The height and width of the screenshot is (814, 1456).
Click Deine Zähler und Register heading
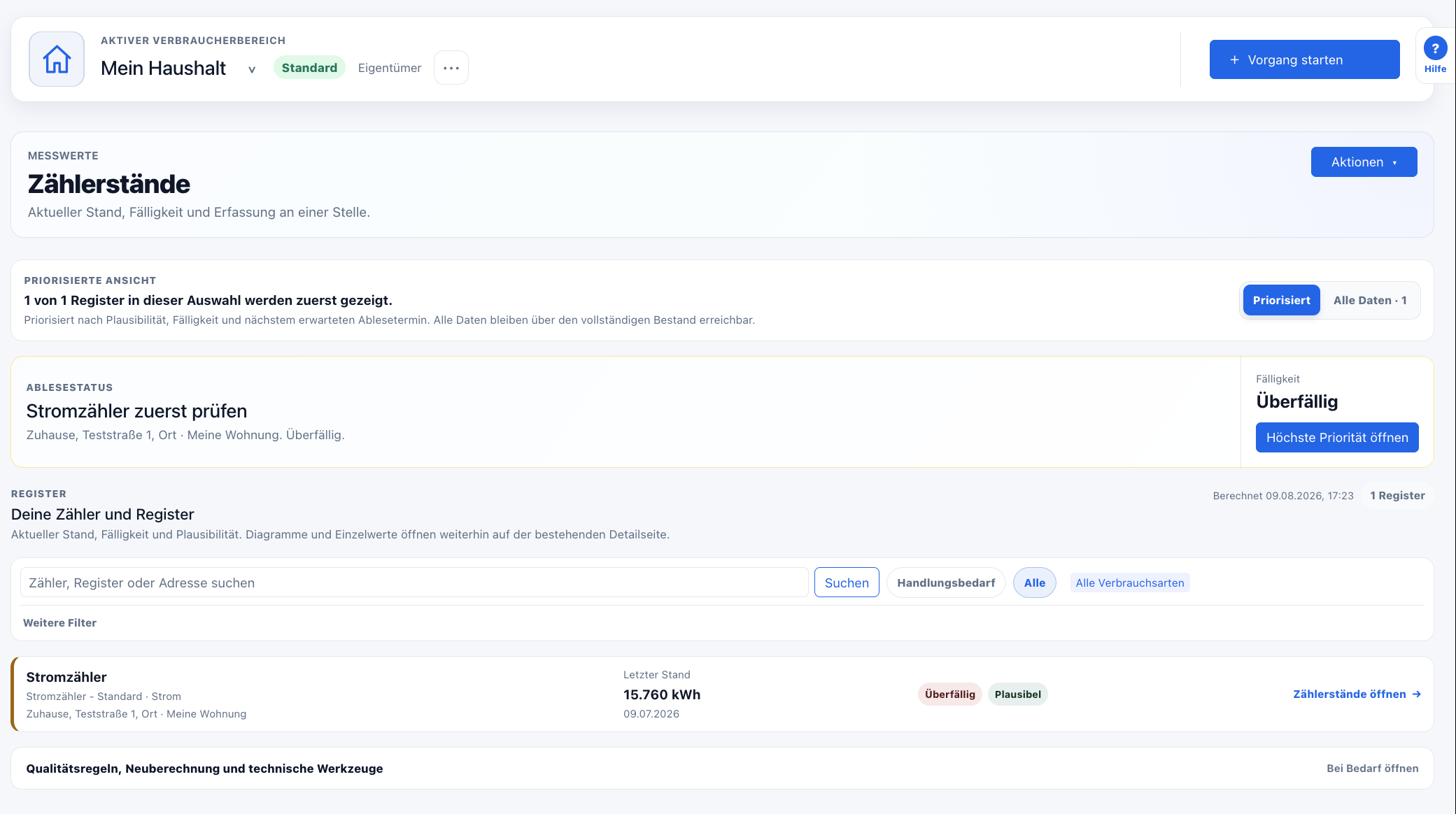(102, 515)
